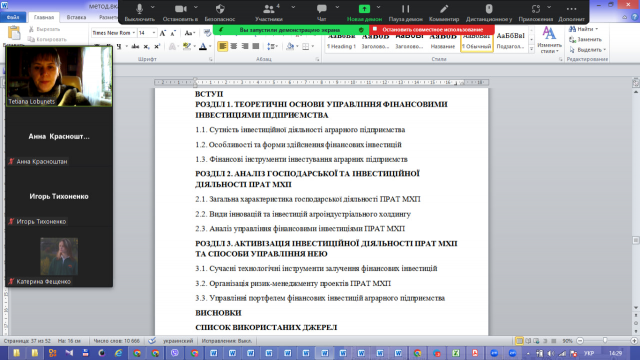Expand Participants options arrow in Zoom
This screenshot has height=360, width=640.
click(293, 7)
